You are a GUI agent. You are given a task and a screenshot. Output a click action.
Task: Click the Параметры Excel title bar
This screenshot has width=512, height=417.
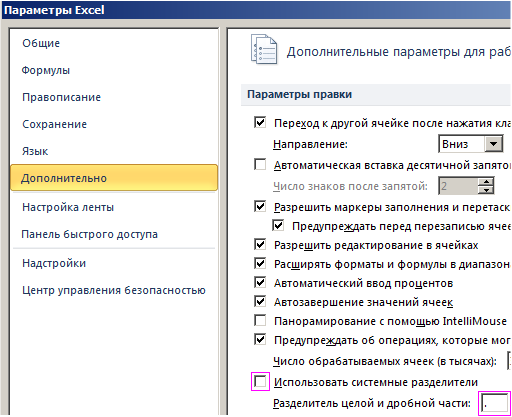(256, 10)
